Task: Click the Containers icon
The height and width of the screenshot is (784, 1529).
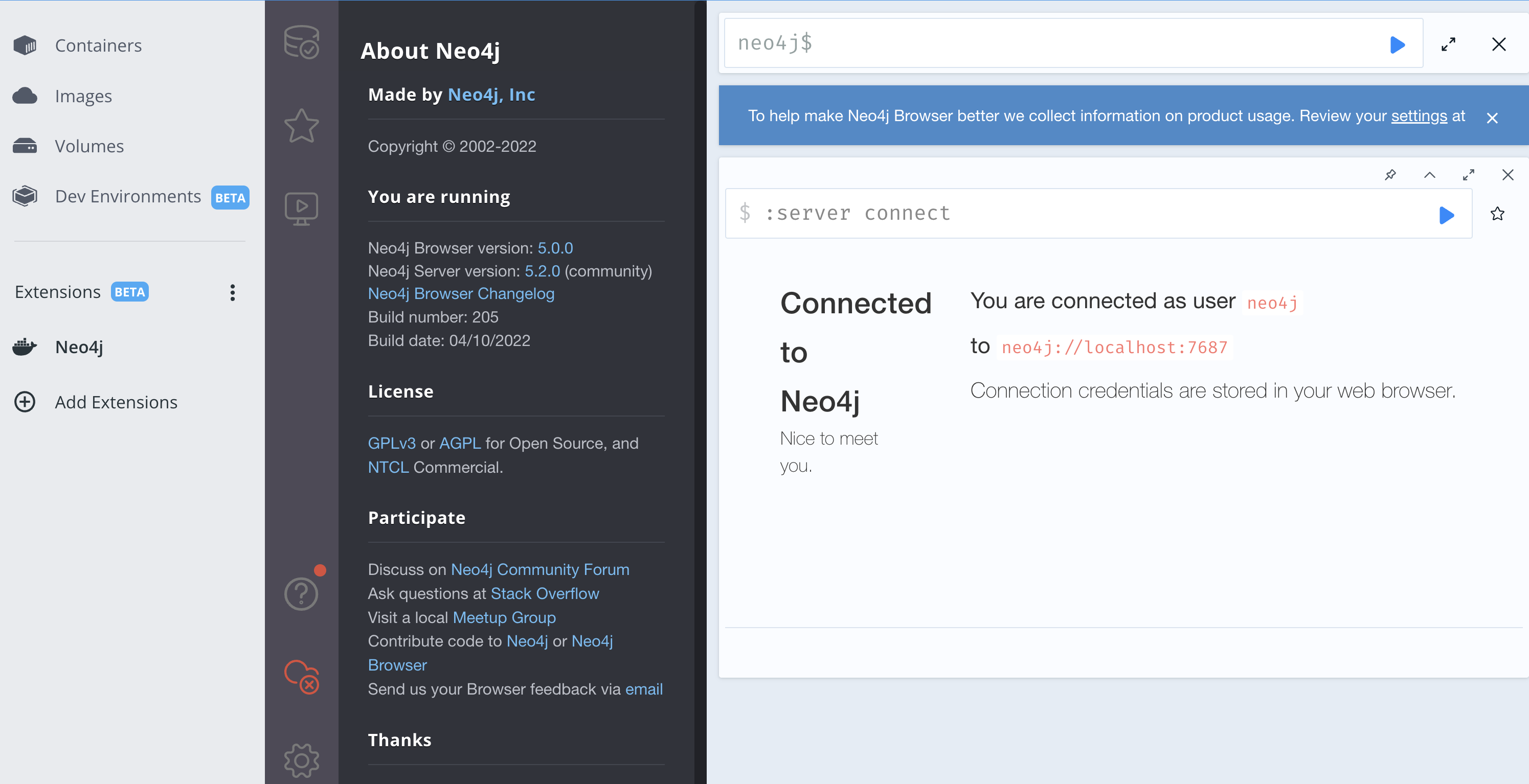Action: click(x=25, y=45)
